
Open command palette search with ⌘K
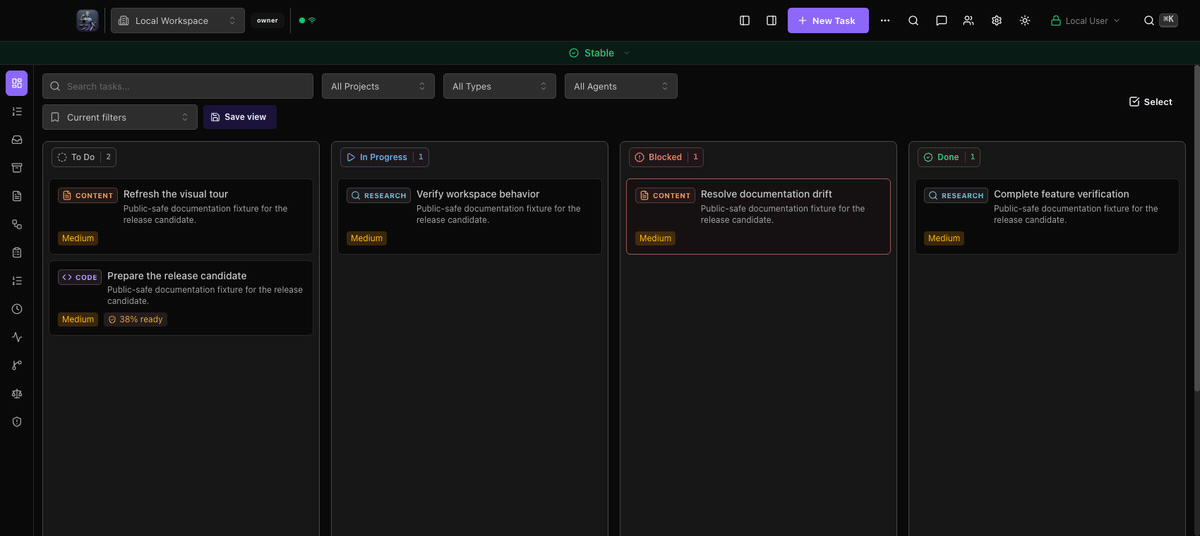click(x=1160, y=20)
